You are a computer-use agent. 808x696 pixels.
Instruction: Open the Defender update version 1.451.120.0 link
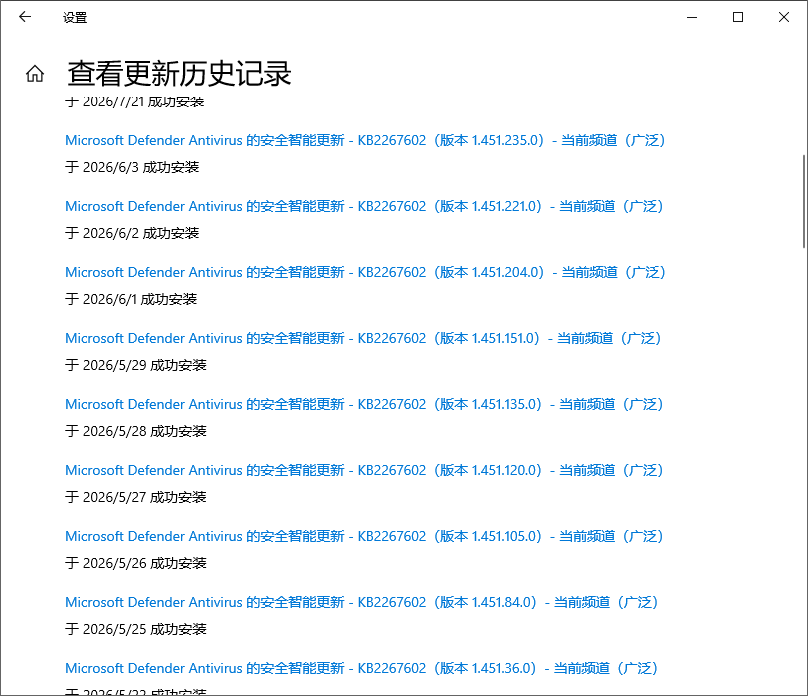click(x=364, y=470)
